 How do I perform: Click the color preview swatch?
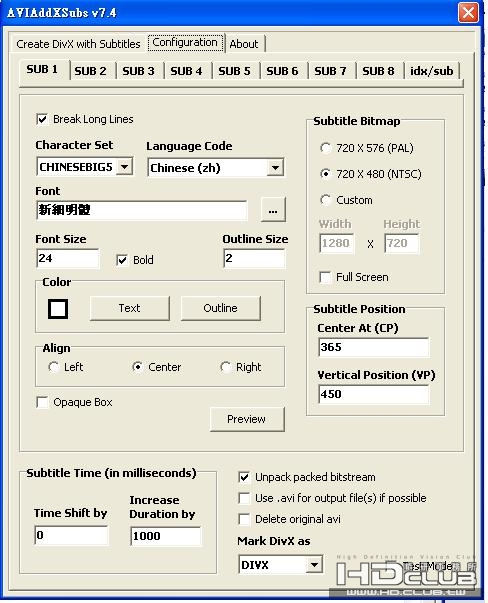click(58, 309)
